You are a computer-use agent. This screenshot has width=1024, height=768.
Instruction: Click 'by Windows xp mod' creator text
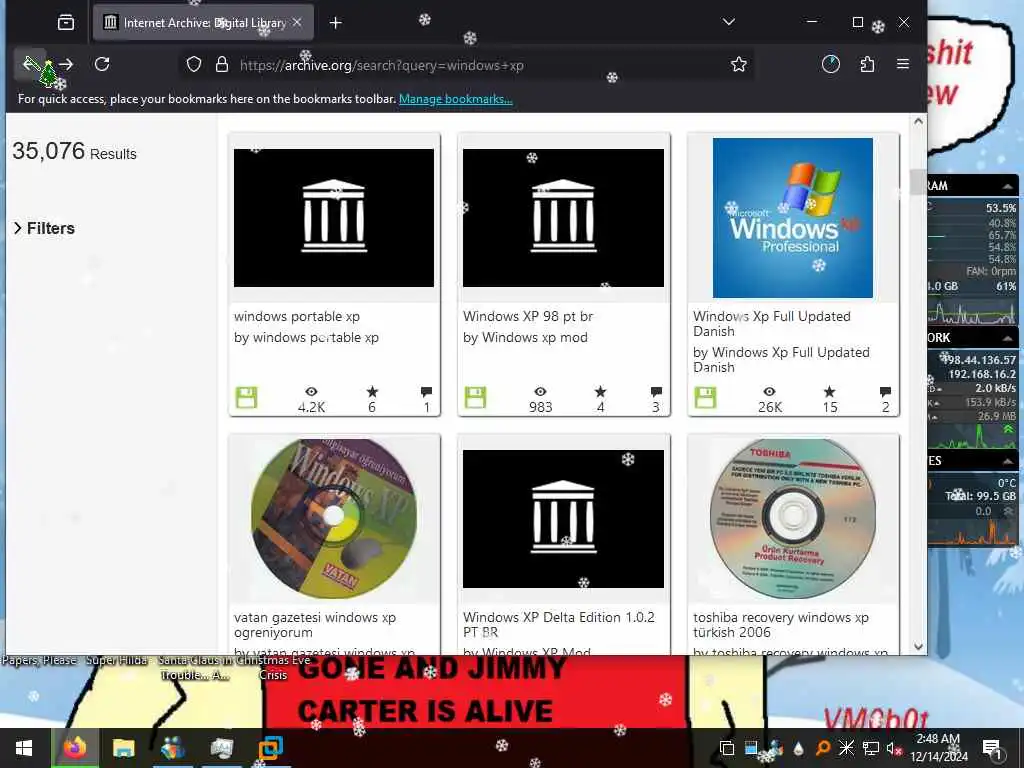point(525,337)
